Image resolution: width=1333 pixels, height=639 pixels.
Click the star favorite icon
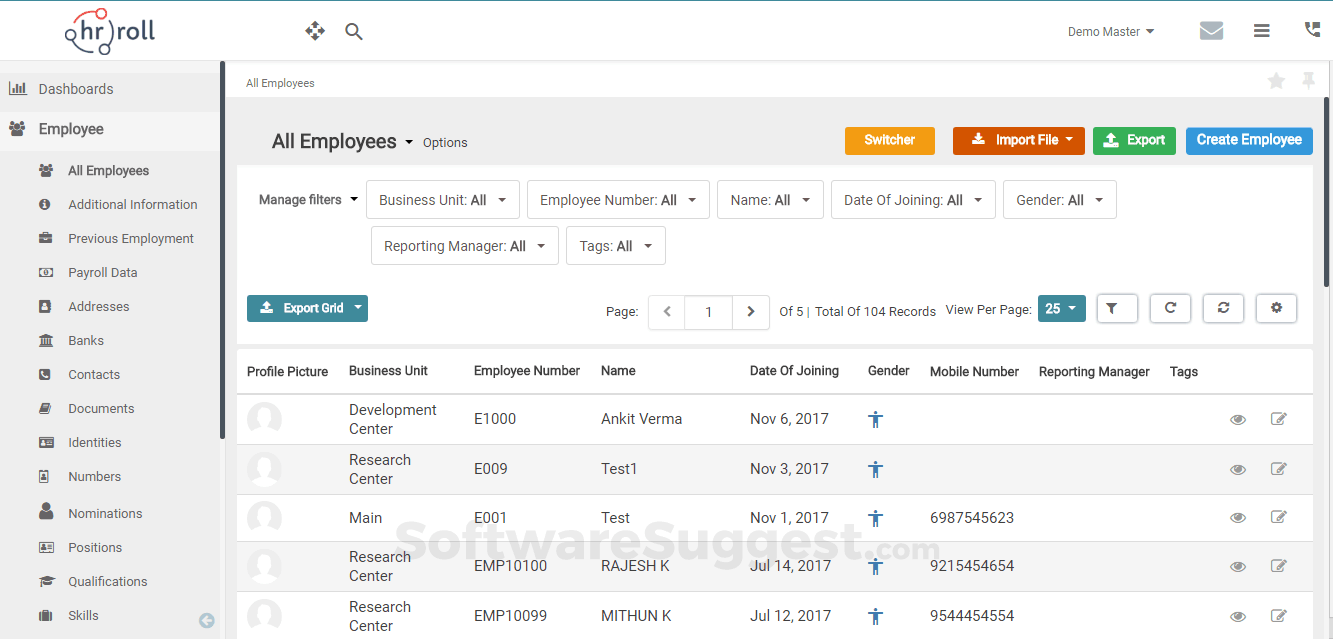pos(1276,82)
